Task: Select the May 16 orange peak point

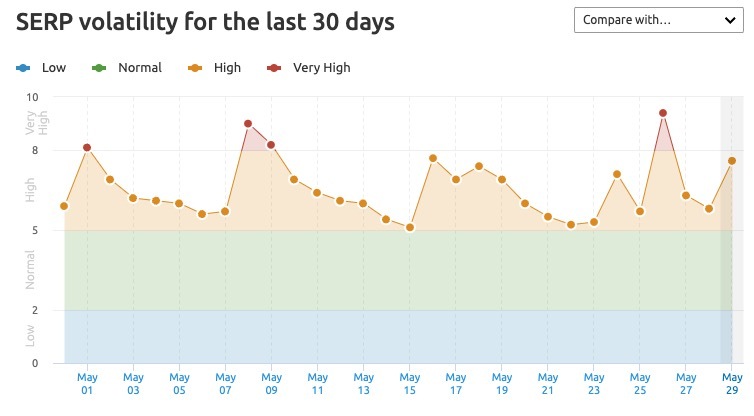Action: [433, 158]
